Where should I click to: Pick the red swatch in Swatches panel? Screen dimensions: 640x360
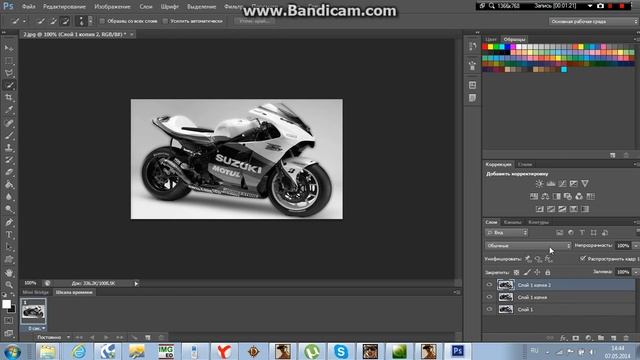pos(485,47)
